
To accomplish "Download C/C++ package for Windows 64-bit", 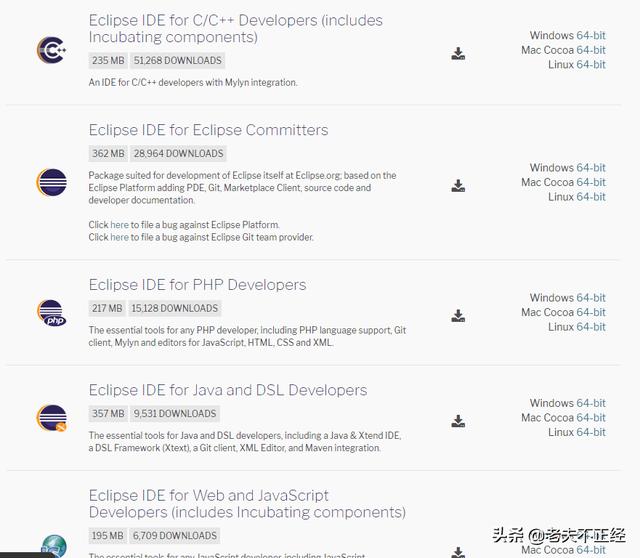I will 591,36.
